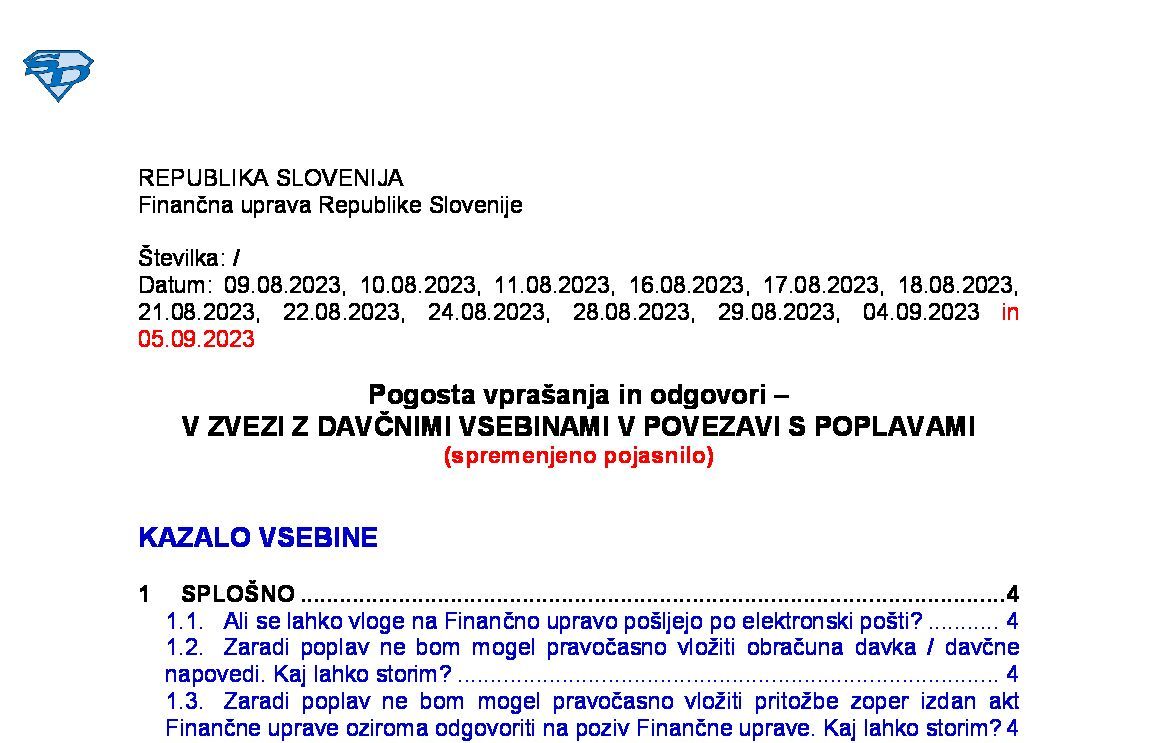The height and width of the screenshot is (743, 1157).
Task: Open the SPLOŠNO section link in contents
Action: click(x=238, y=594)
